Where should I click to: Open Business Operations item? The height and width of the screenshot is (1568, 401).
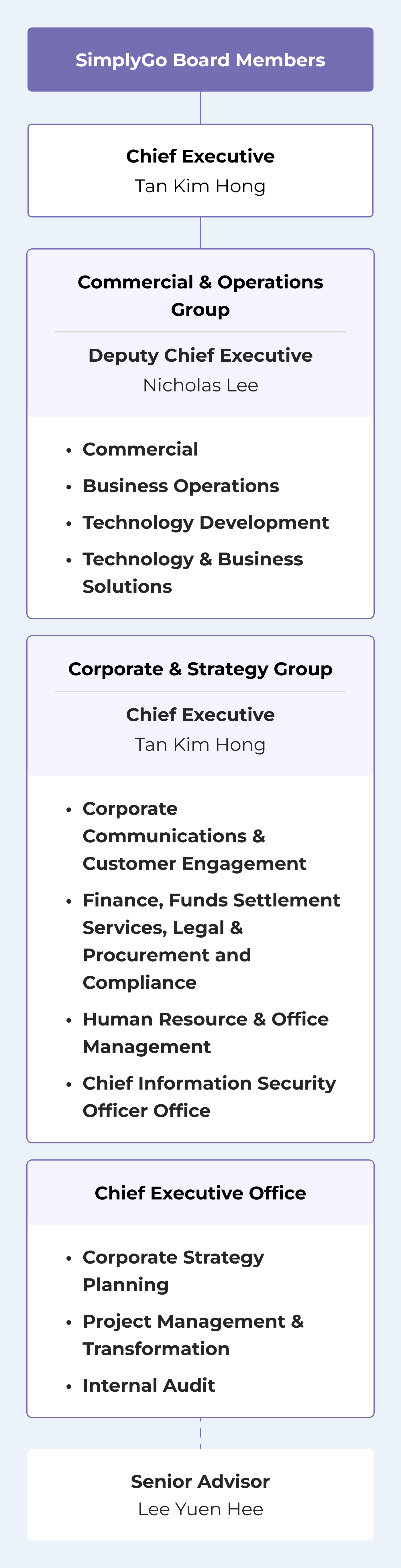180,486
